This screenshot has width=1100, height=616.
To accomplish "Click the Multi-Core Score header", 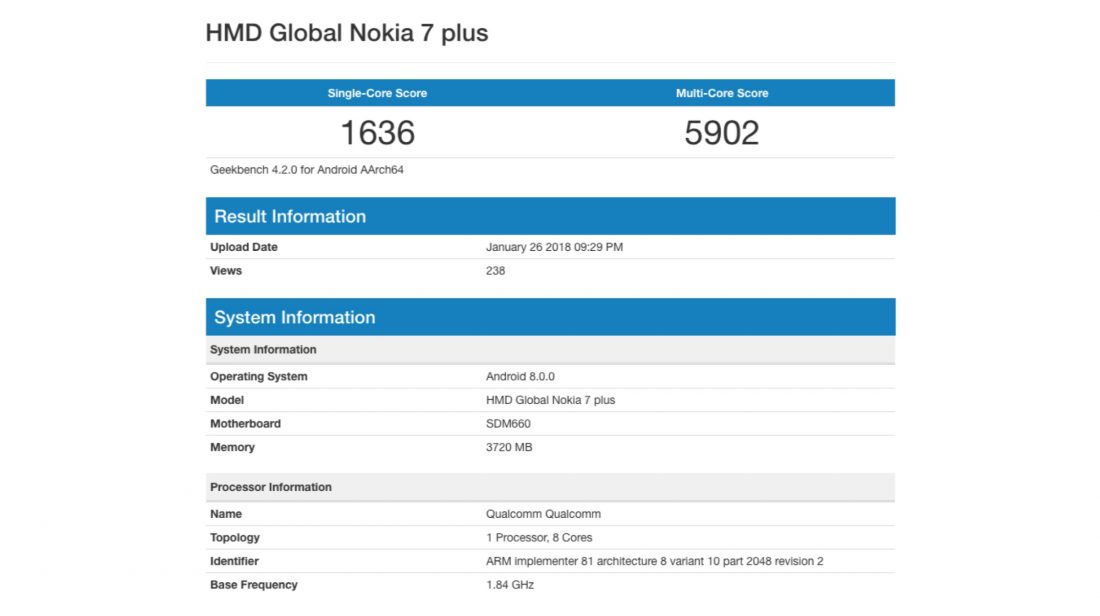I will tap(722, 93).
